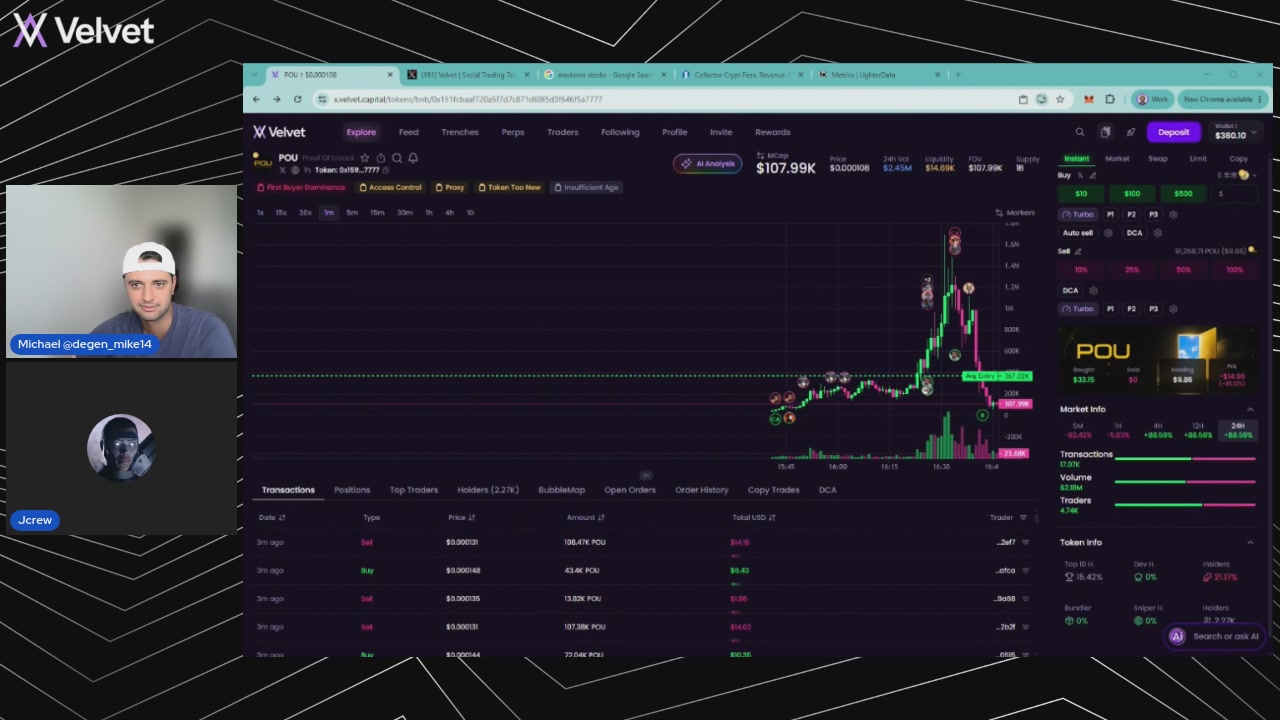Screen dimensions: 1280x720
Task: Toggle the Auto sell option
Action: click(x=1077, y=233)
